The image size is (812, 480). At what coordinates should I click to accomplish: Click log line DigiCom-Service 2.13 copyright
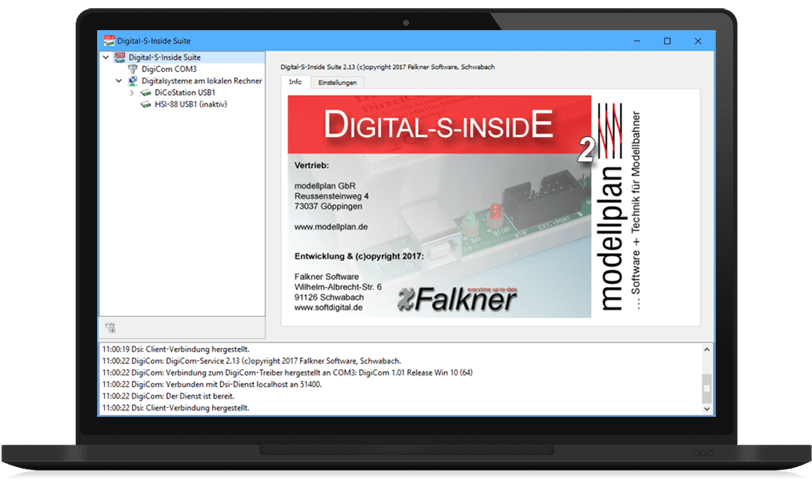click(251, 361)
